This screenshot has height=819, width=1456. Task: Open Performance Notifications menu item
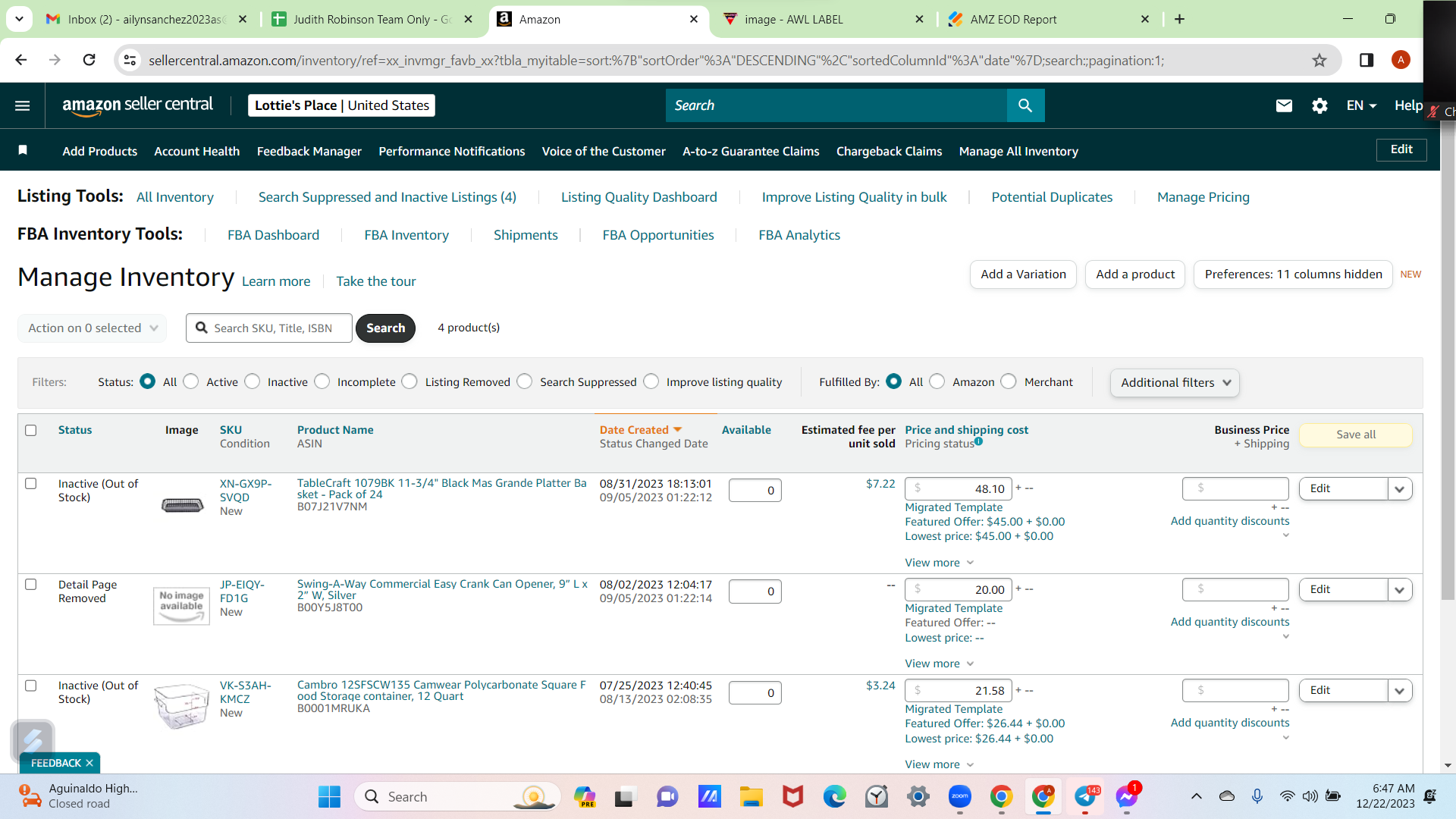452,151
